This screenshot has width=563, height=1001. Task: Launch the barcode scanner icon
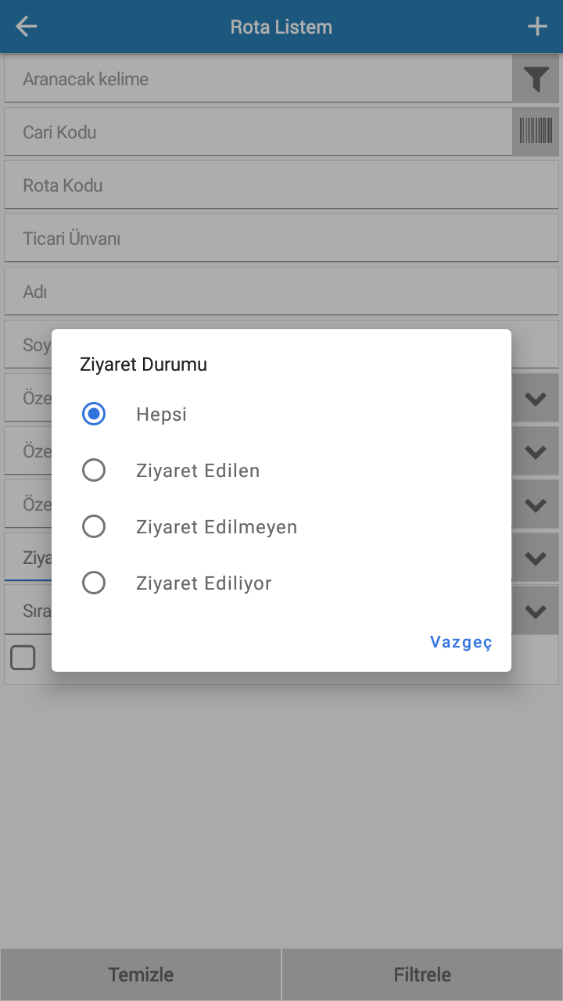coord(536,132)
